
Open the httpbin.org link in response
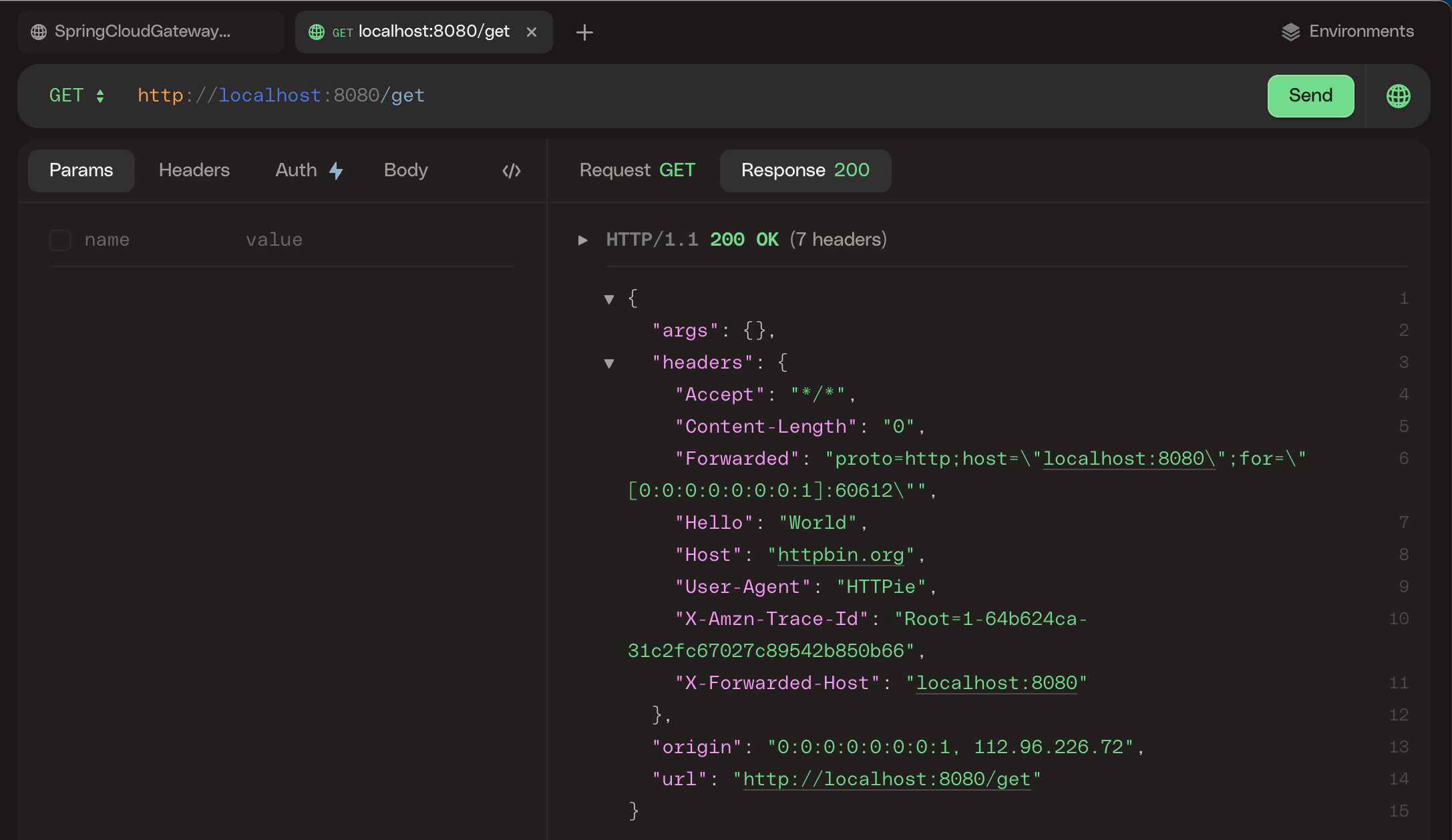(840, 555)
